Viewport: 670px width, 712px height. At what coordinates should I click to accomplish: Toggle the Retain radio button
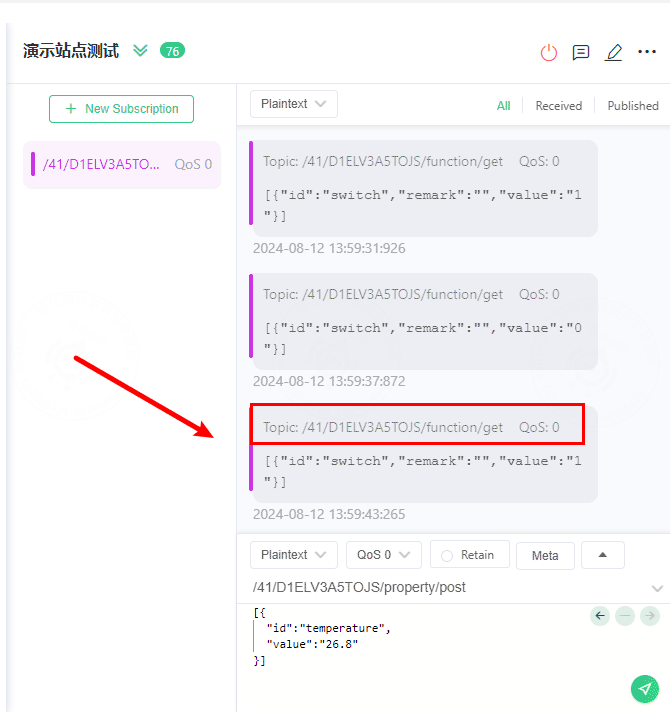[447, 555]
